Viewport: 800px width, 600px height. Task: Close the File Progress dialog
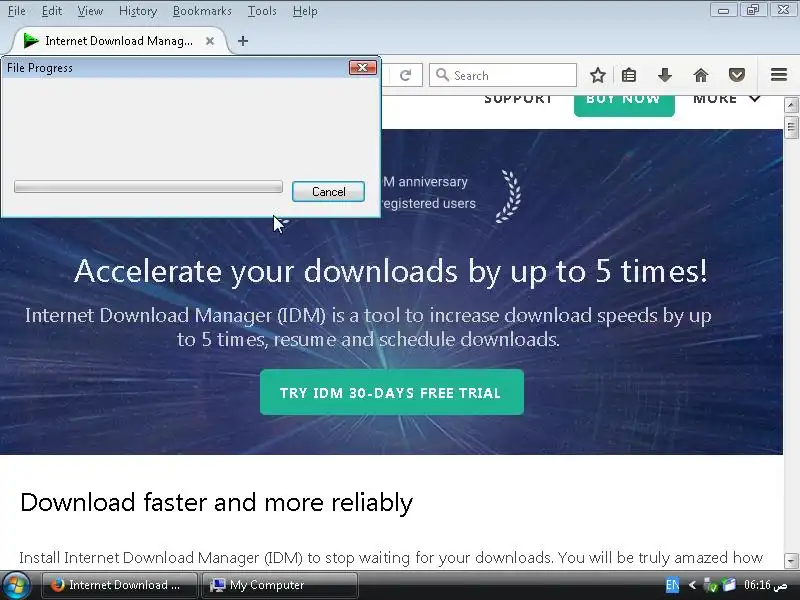(x=362, y=67)
